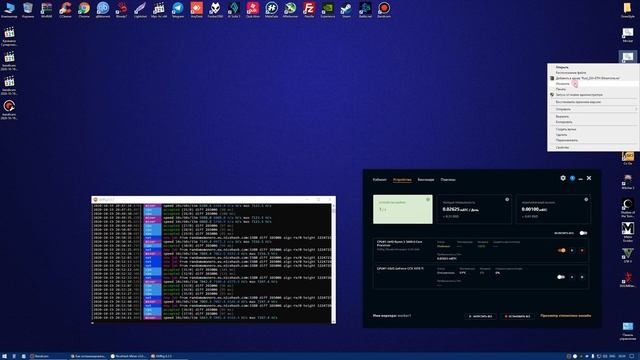The width and height of the screenshot is (640, 360).
Task: Choose 'Создать ярлык' from the context menu
Action: [593, 129]
